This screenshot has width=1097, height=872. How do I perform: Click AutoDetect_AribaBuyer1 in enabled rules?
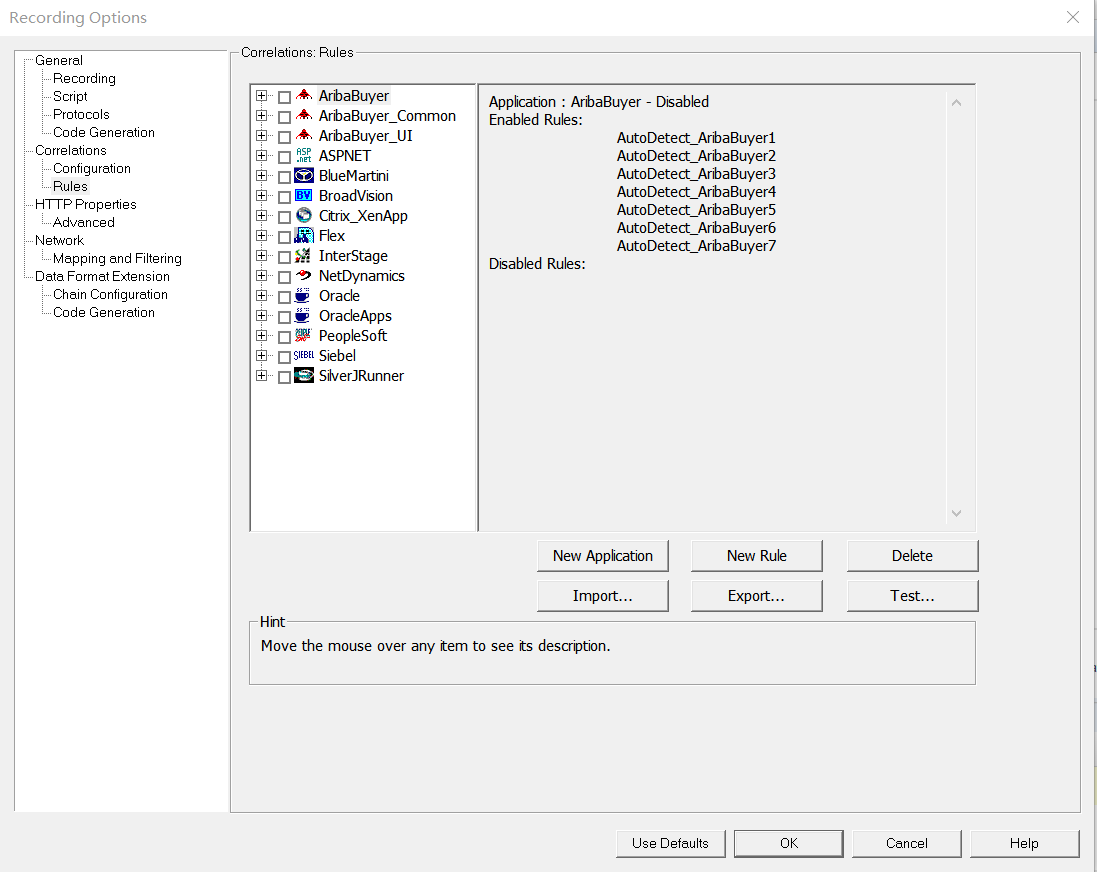coord(696,138)
